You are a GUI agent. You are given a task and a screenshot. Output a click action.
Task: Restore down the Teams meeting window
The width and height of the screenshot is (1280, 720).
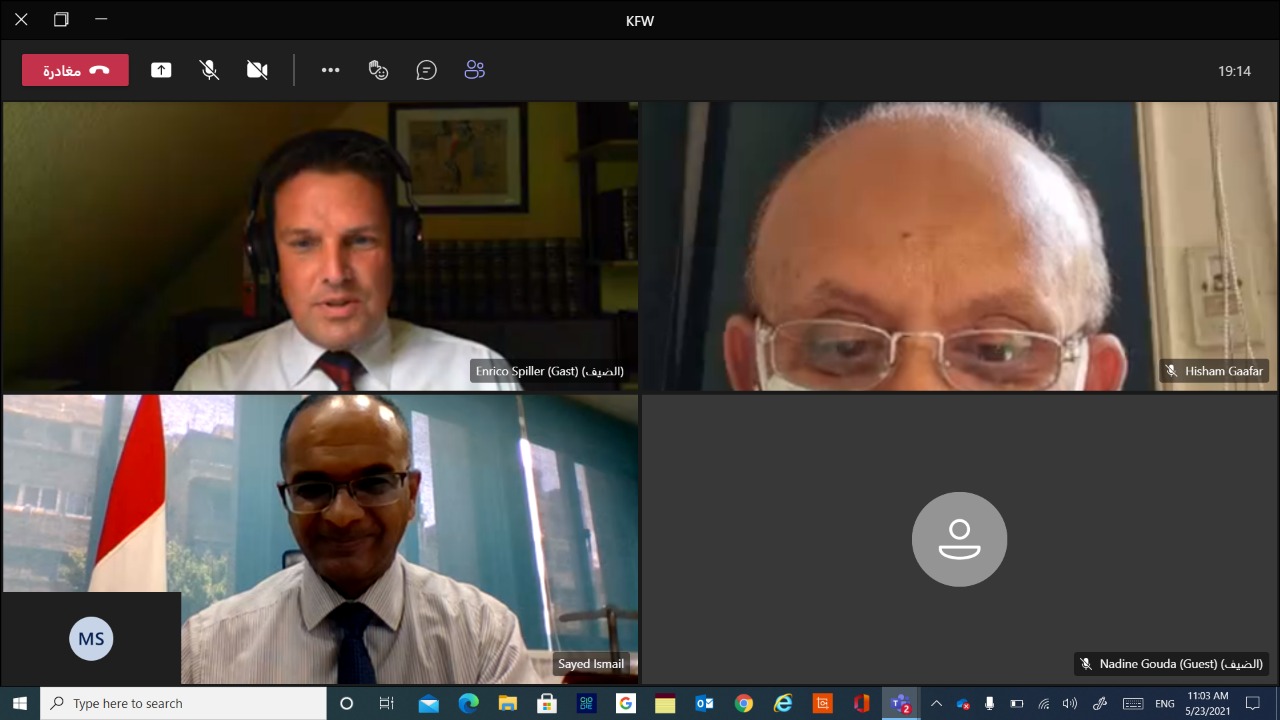[x=61, y=19]
